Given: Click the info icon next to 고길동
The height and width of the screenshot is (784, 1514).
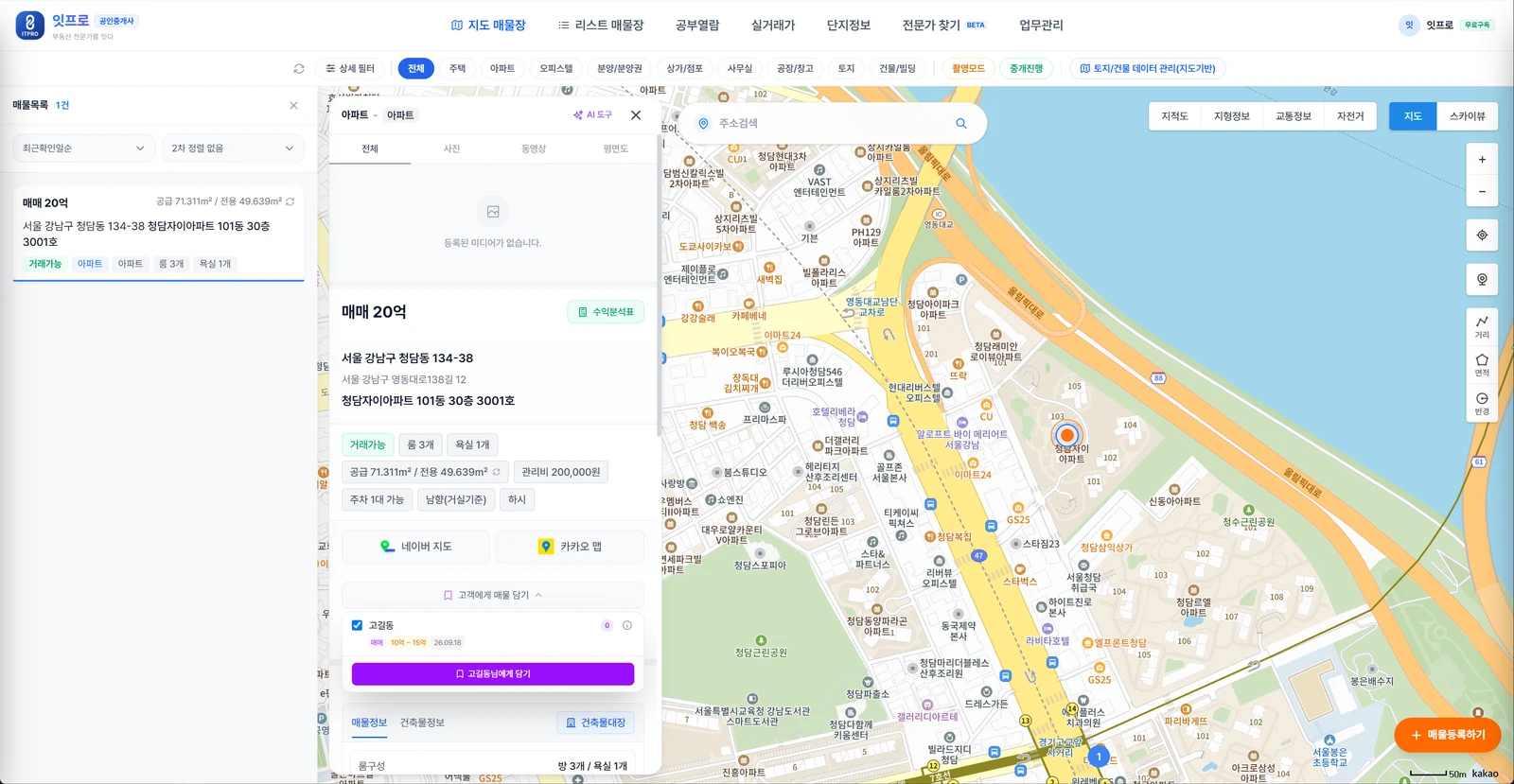Looking at the screenshot, I should (x=627, y=625).
